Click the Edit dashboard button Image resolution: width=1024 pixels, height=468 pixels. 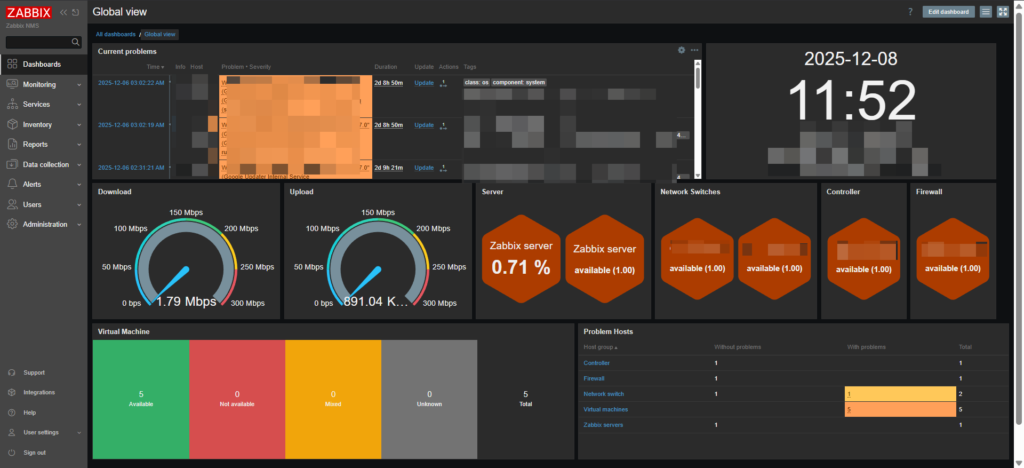point(947,12)
